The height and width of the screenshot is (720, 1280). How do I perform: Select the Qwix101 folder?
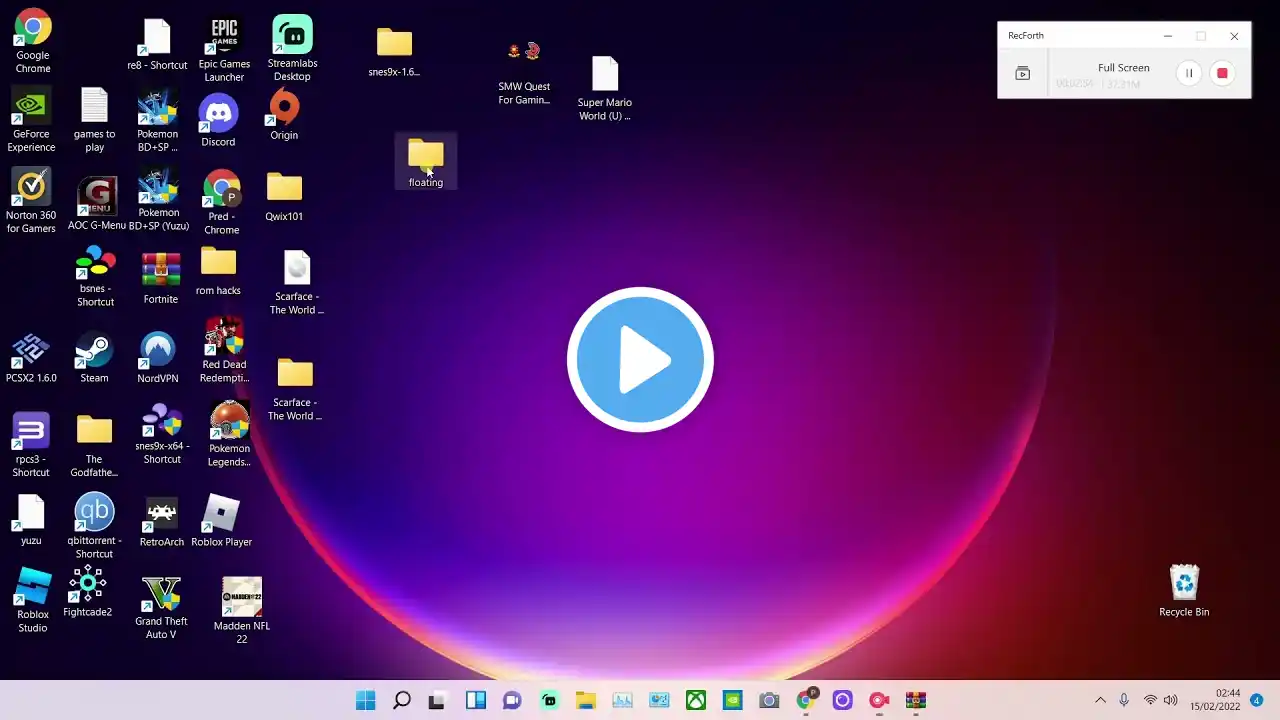pyautogui.click(x=284, y=197)
